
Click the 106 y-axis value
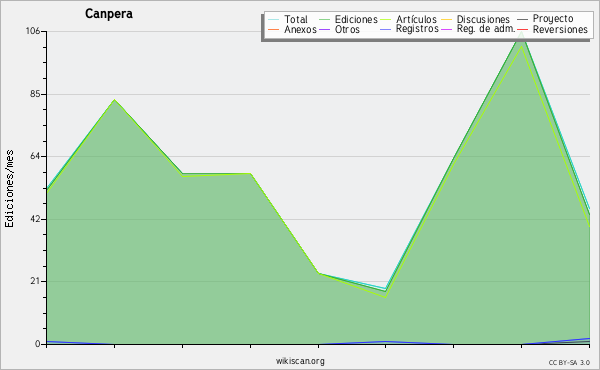click(33, 31)
